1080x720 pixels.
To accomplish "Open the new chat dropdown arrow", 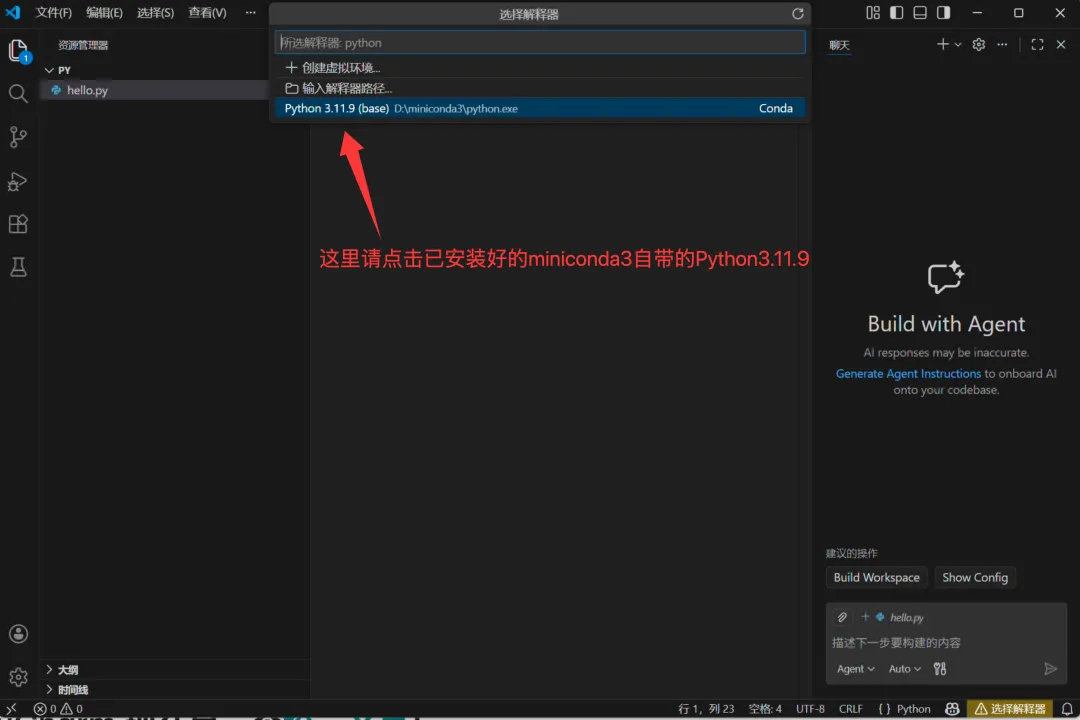I will coord(957,45).
